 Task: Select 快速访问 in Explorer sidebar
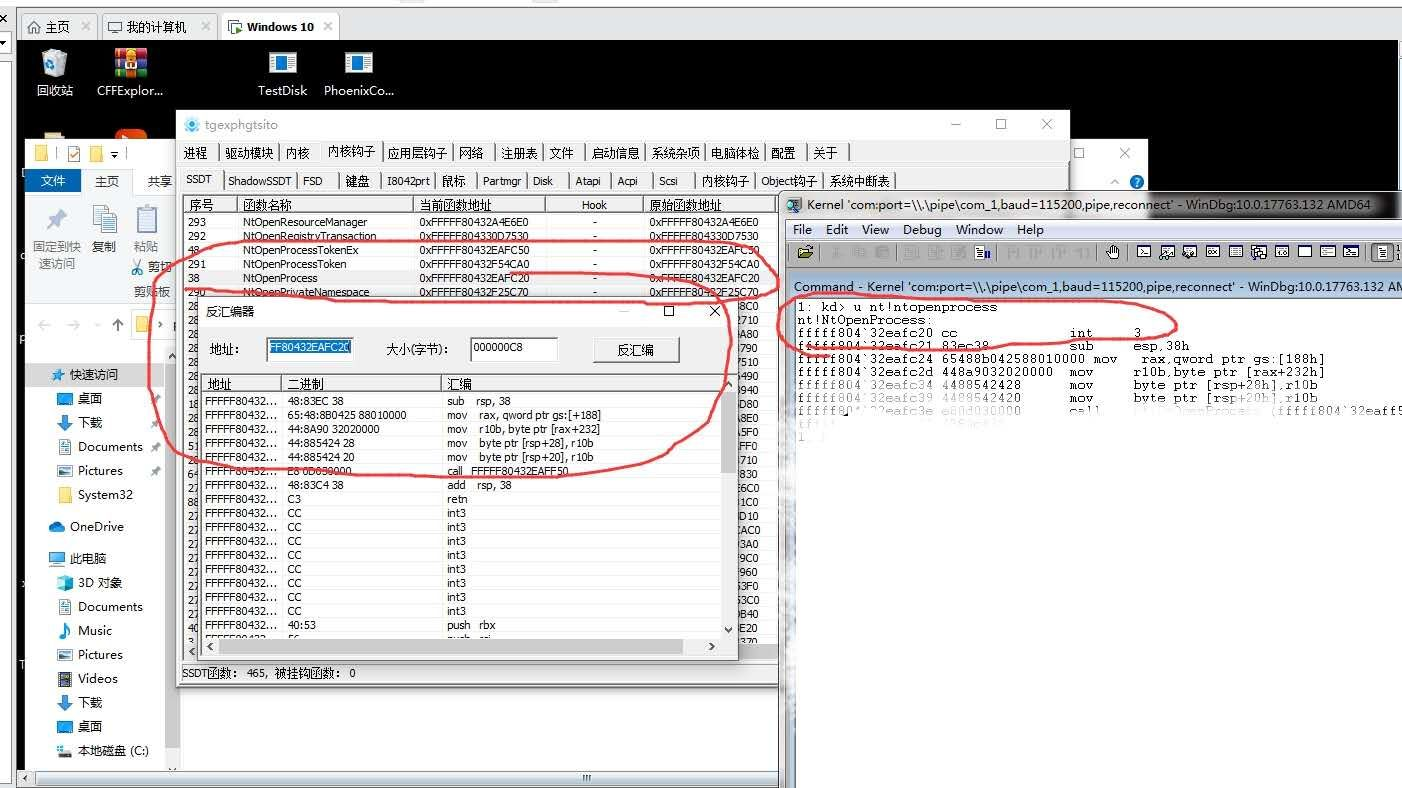[93, 375]
